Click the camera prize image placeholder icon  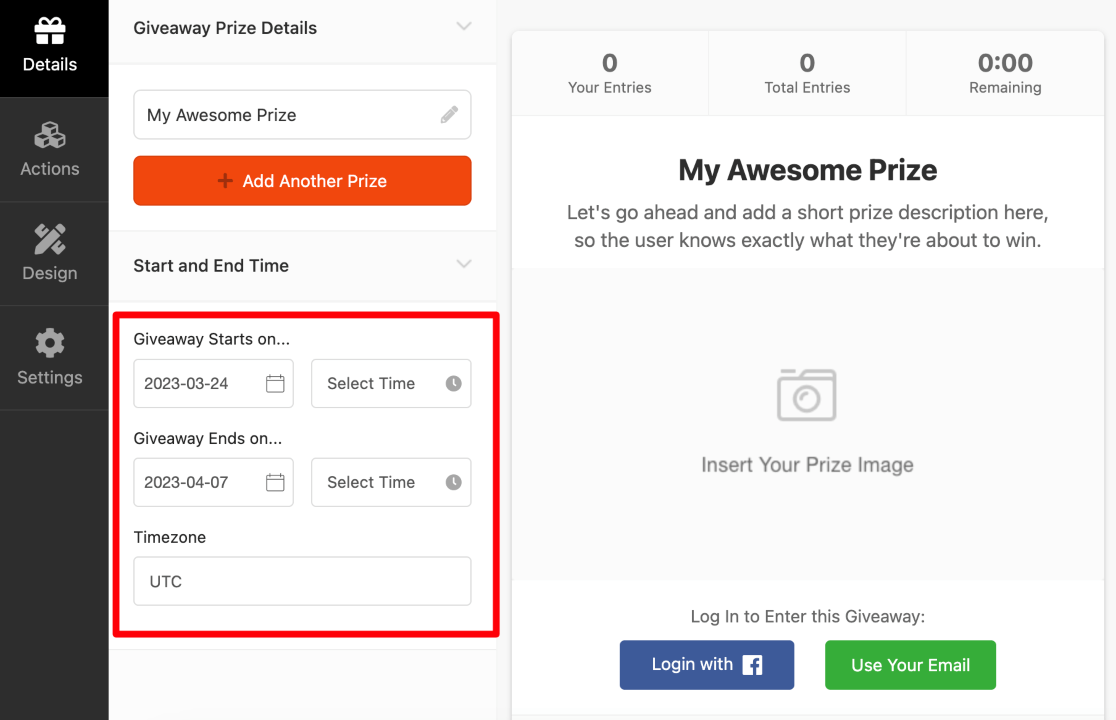(x=807, y=394)
